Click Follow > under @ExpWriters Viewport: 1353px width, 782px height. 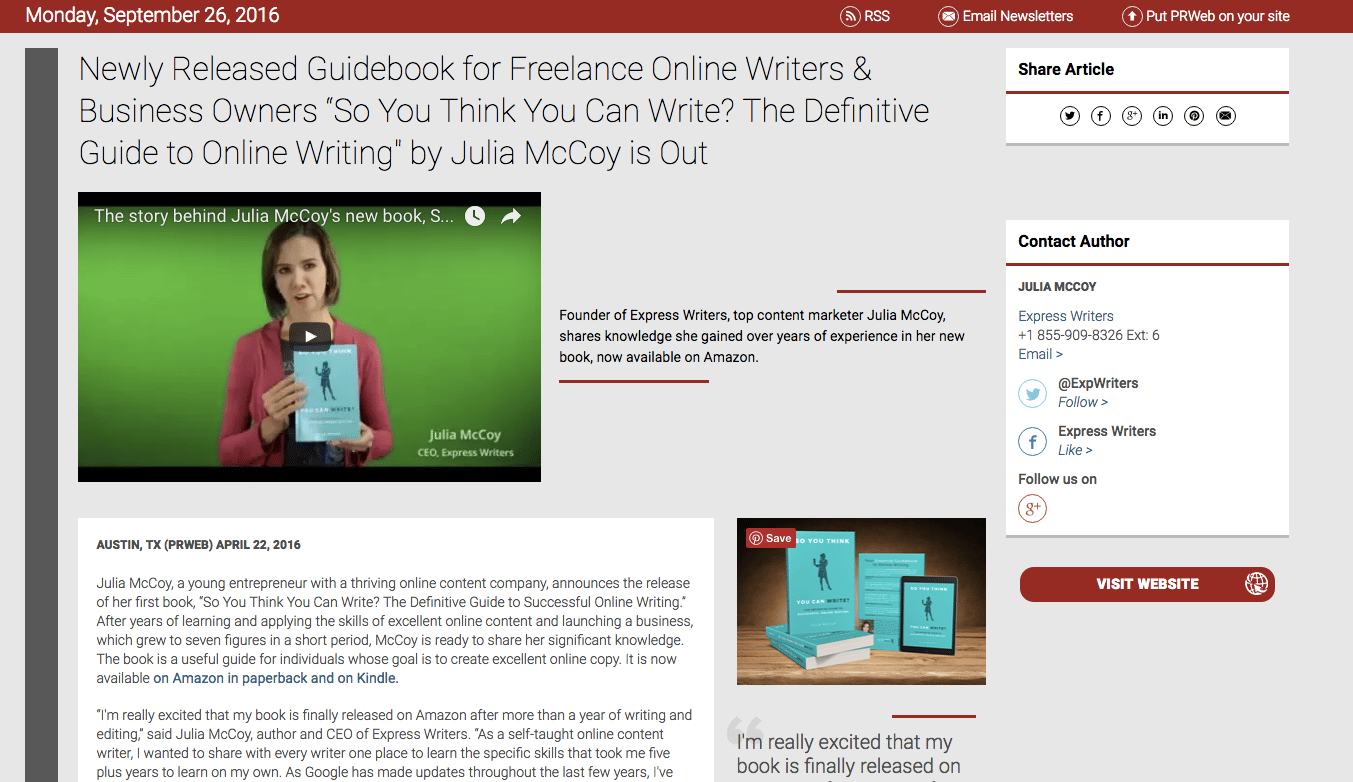click(1083, 402)
